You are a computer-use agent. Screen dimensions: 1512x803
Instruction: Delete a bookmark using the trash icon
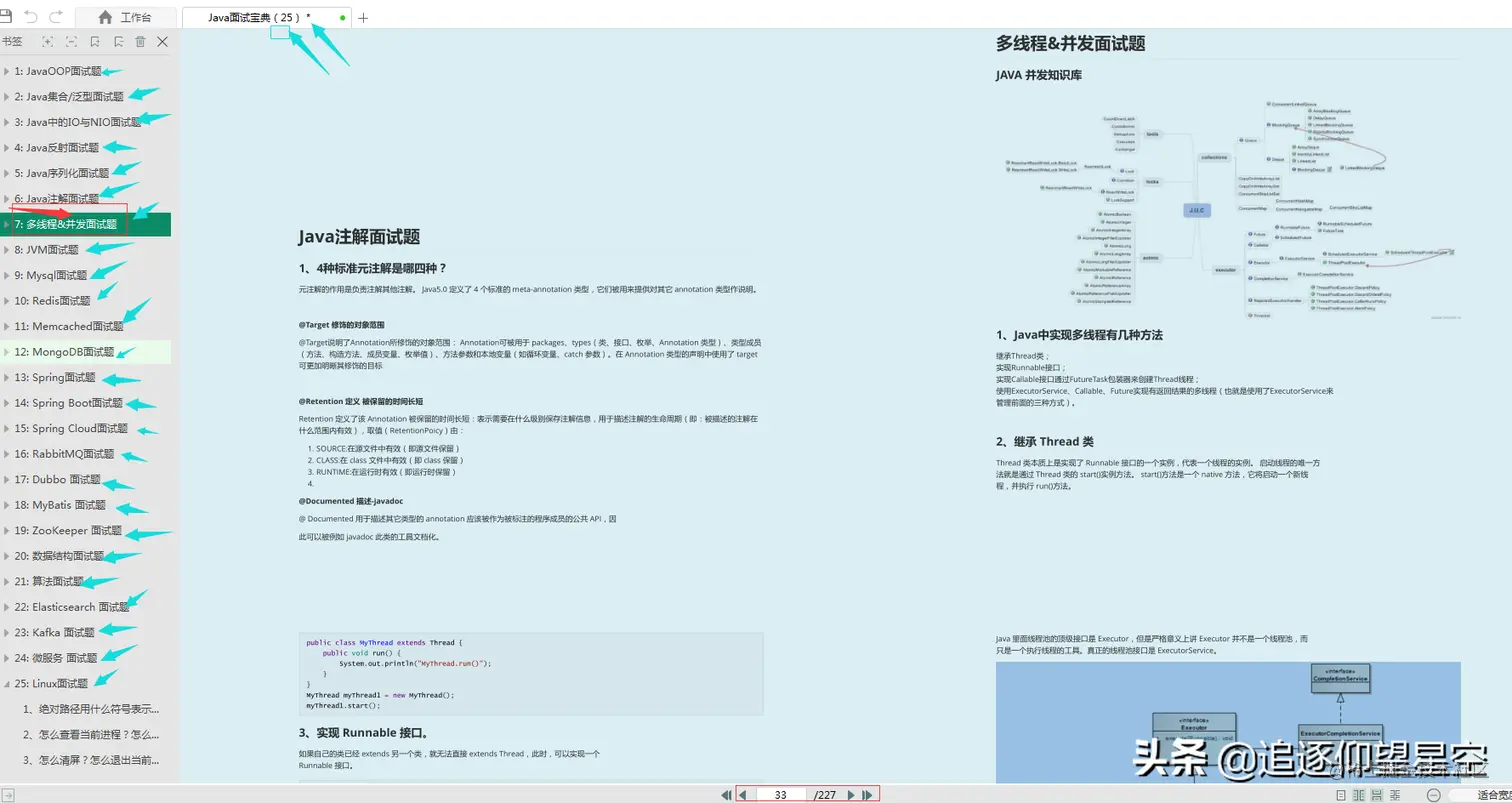coord(141,42)
